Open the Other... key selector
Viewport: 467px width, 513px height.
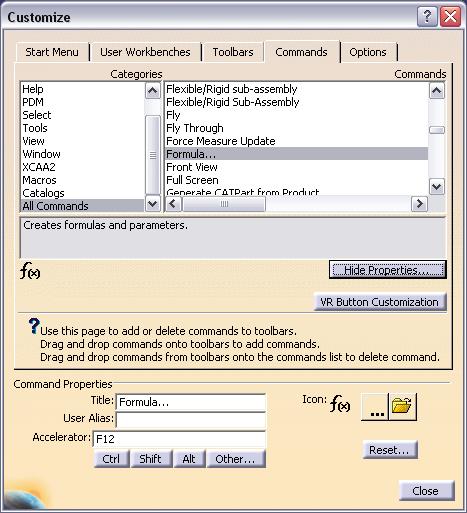[x=236, y=459]
